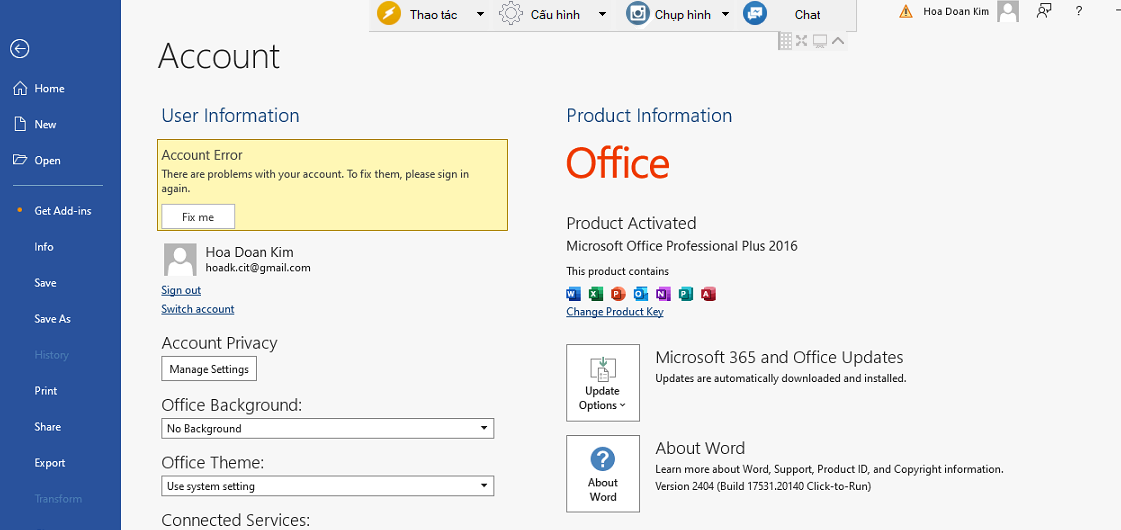This screenshot has width=1121, height=530.
Task: Click the Fix me button
Action: 198,217
